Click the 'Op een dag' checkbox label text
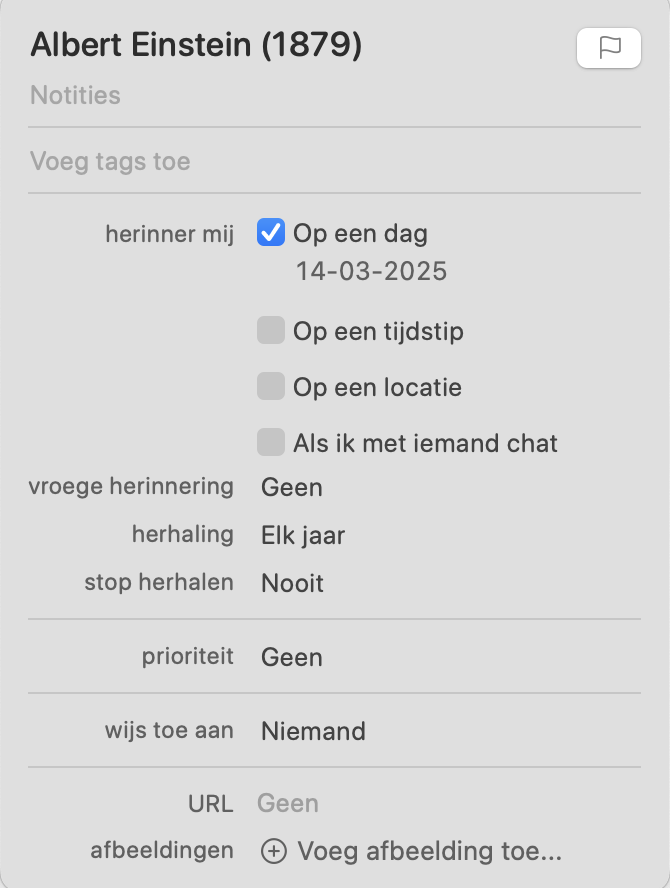 360,234
